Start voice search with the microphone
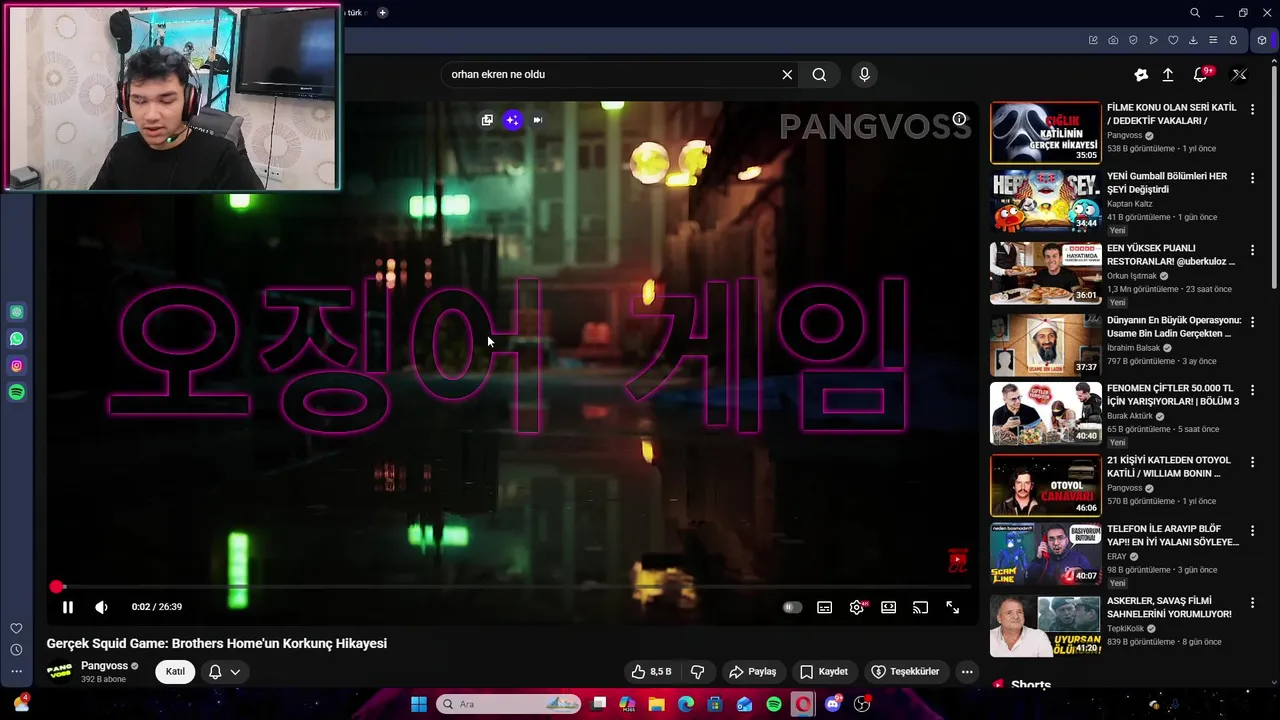1280x720 pixels. pyautogui.click(x=865, y=74)
